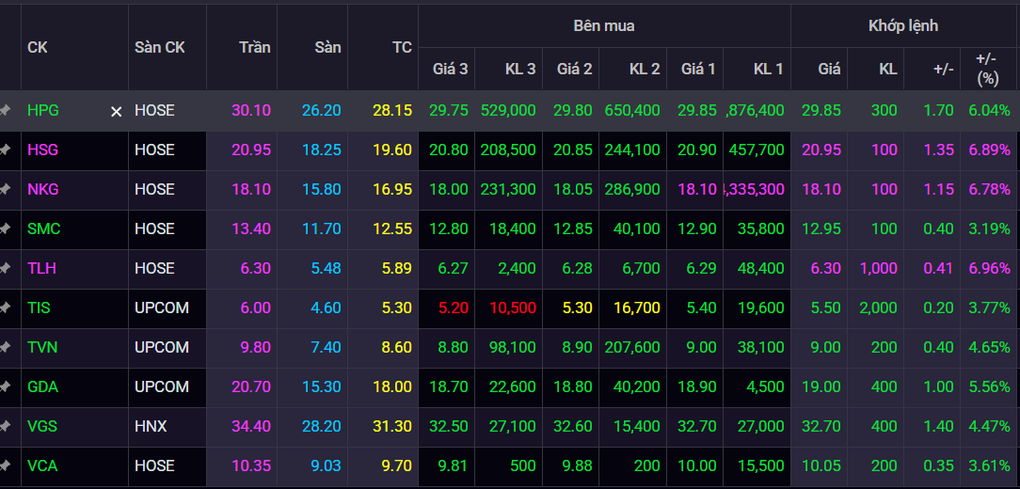Open the HSG stock symbol
This screenshot has width=1020, height=489.
42,150
